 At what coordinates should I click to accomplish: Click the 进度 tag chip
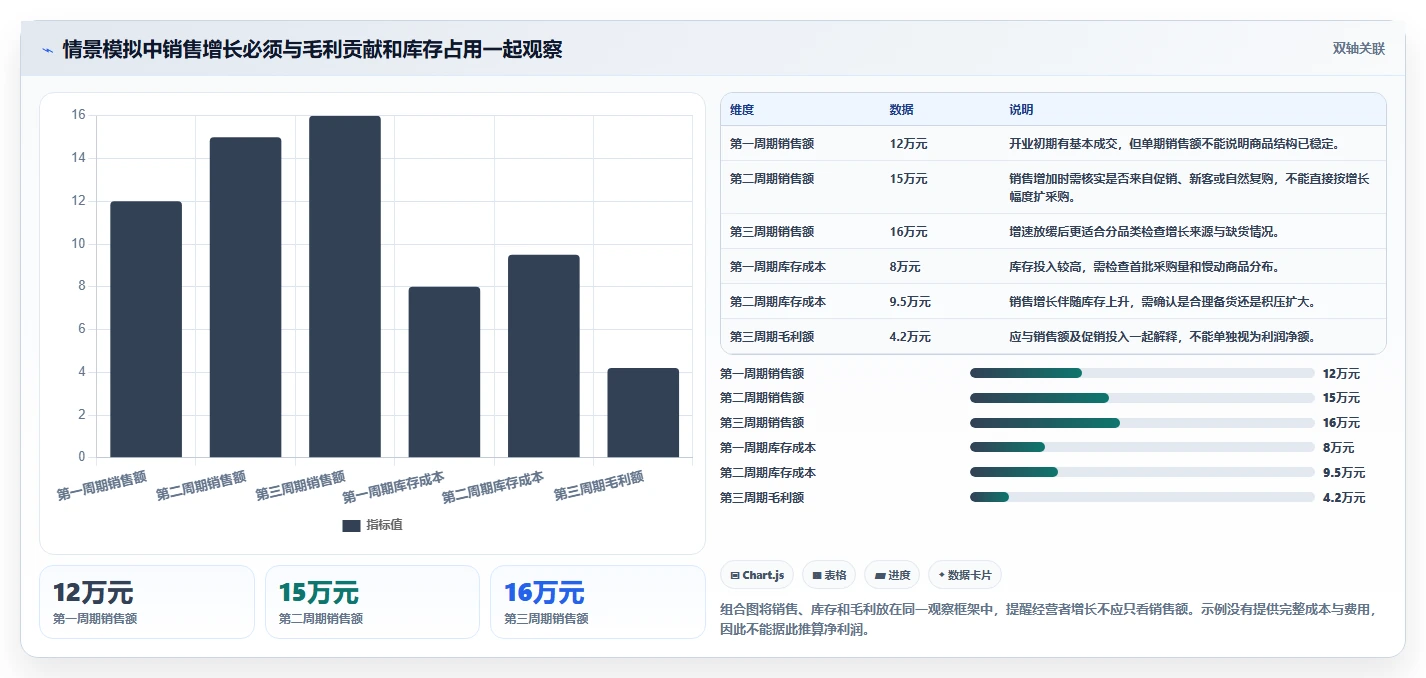tap(892, 575)
